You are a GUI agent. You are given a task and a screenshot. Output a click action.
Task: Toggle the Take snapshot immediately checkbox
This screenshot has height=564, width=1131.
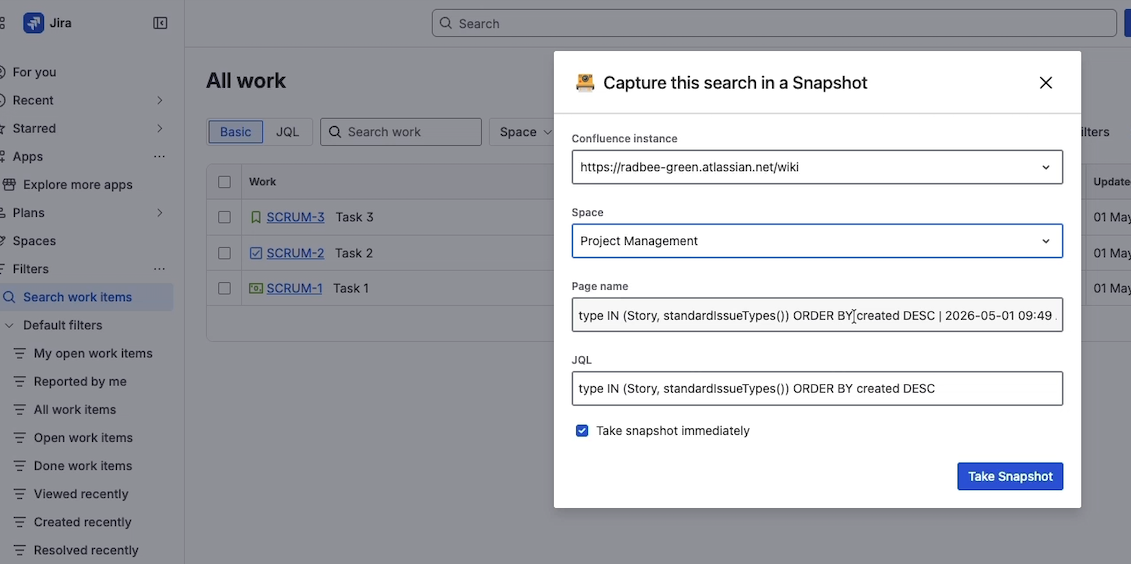pos(582,431)
